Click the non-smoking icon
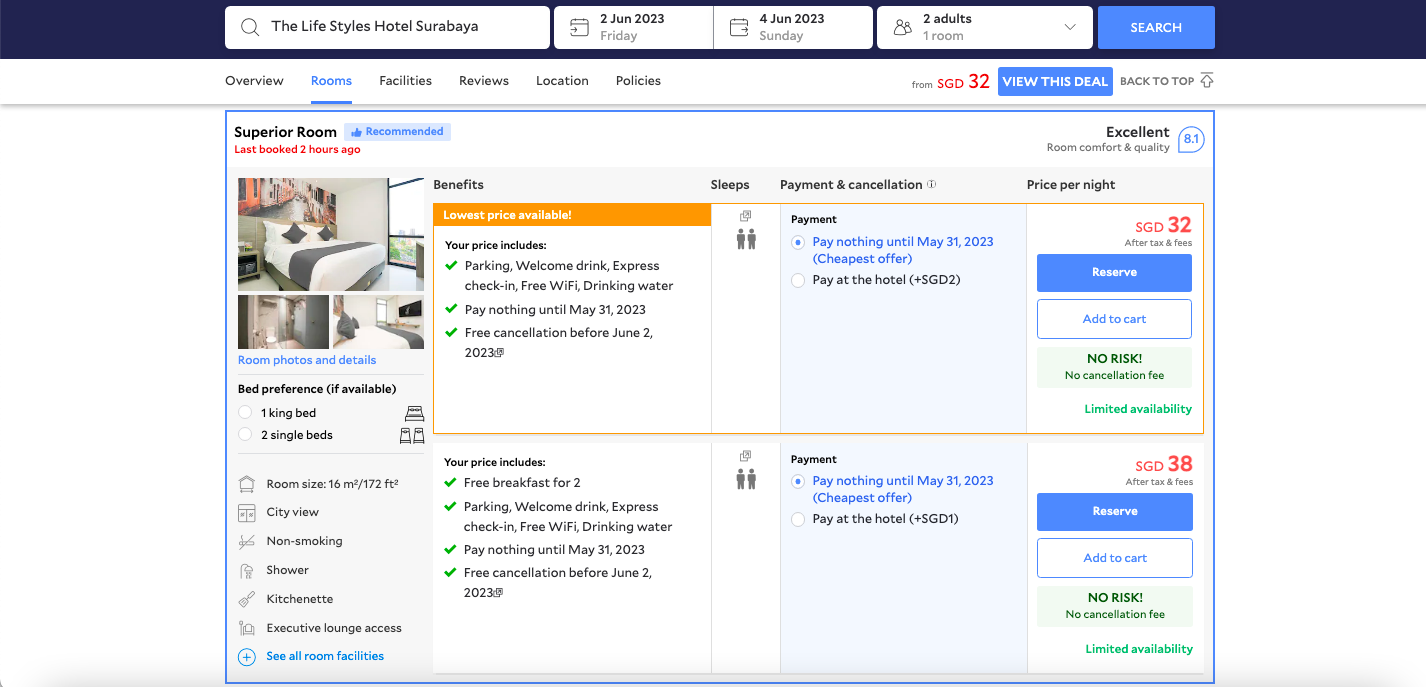This screenshot has height=687, width=1426. click(x=247, y=542)
